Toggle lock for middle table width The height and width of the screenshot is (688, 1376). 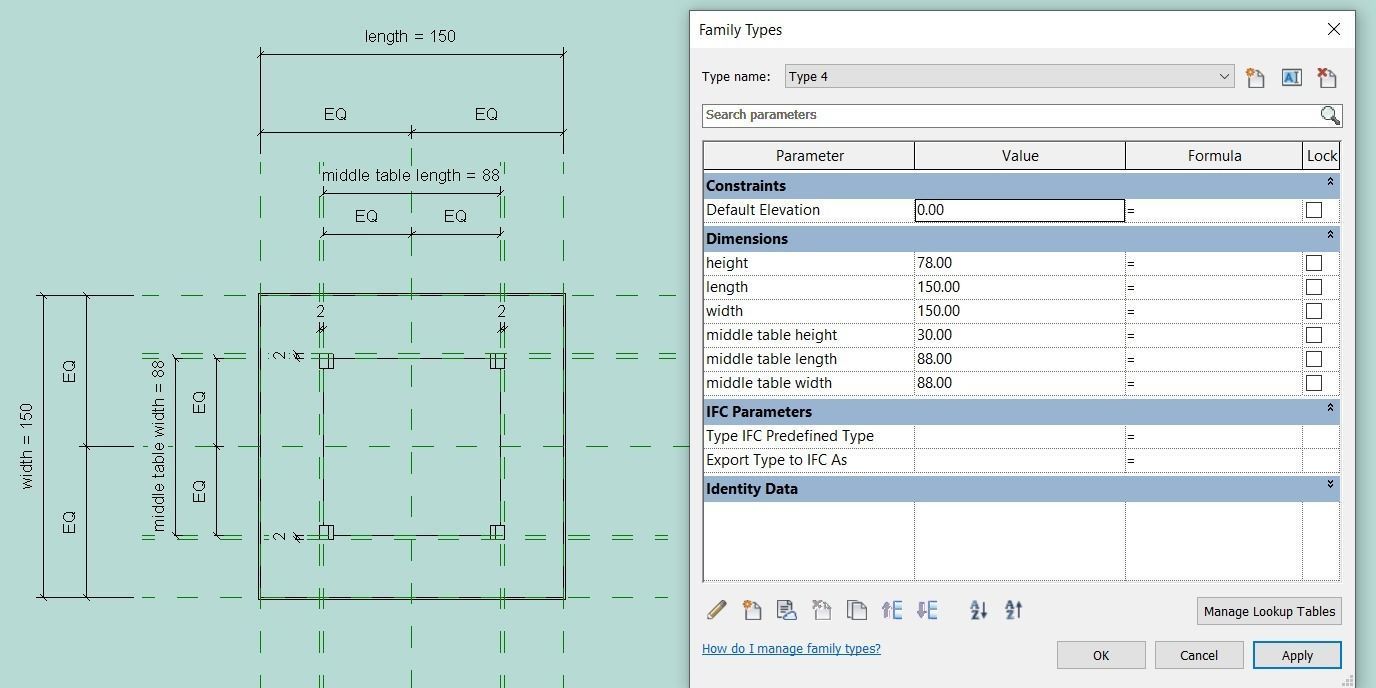pyautogui.click(x=1314, y=383)
